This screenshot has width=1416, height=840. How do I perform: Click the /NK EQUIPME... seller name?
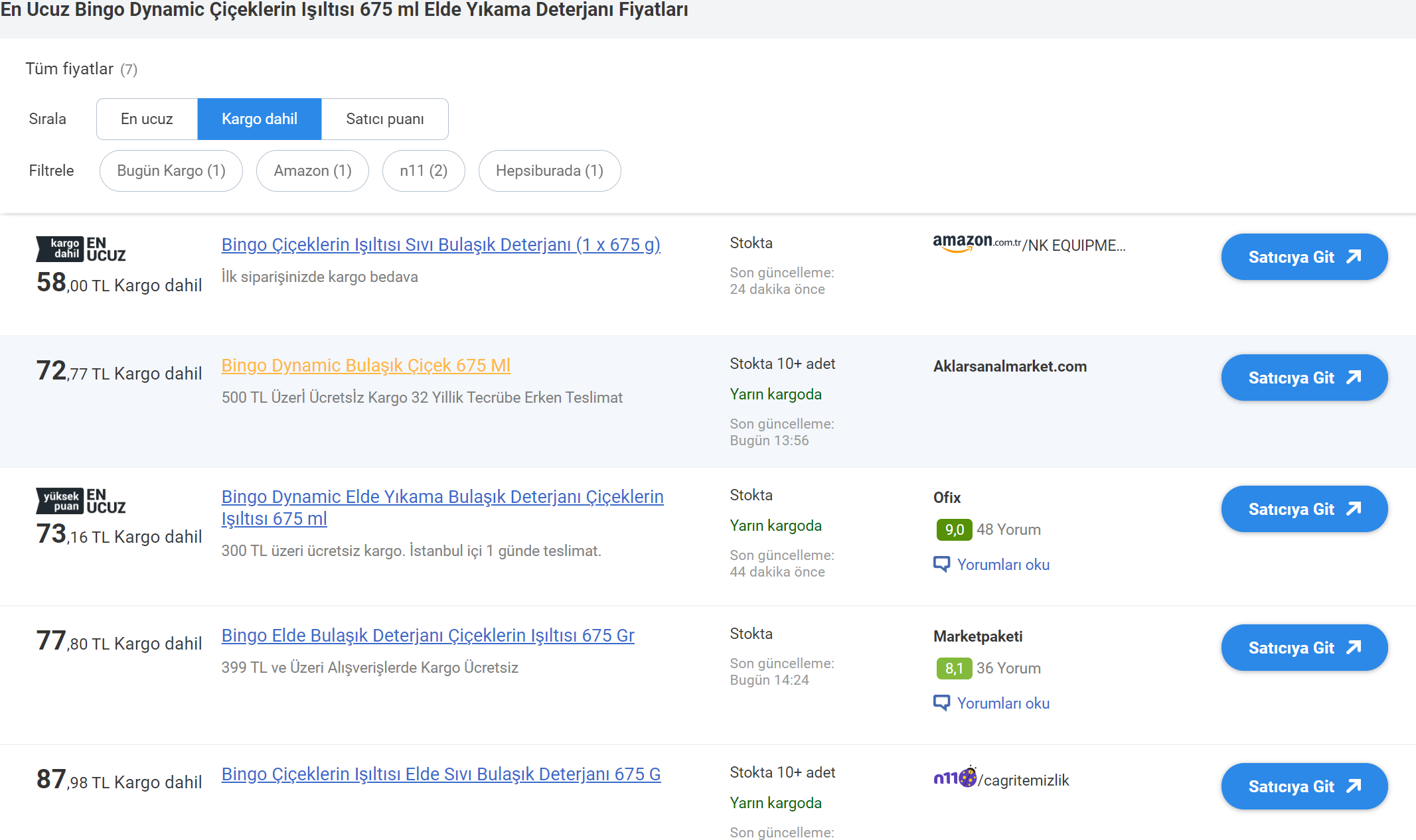1074,245
